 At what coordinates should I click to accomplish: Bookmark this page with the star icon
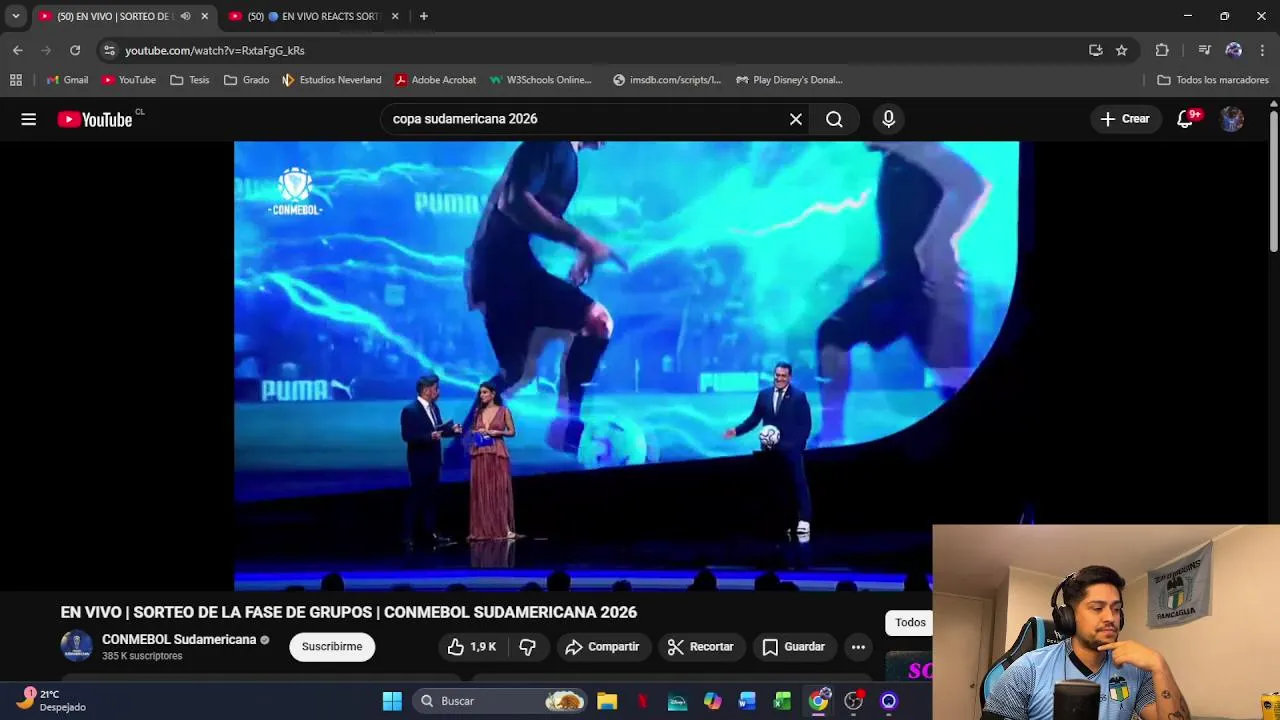click(1122, 50)
